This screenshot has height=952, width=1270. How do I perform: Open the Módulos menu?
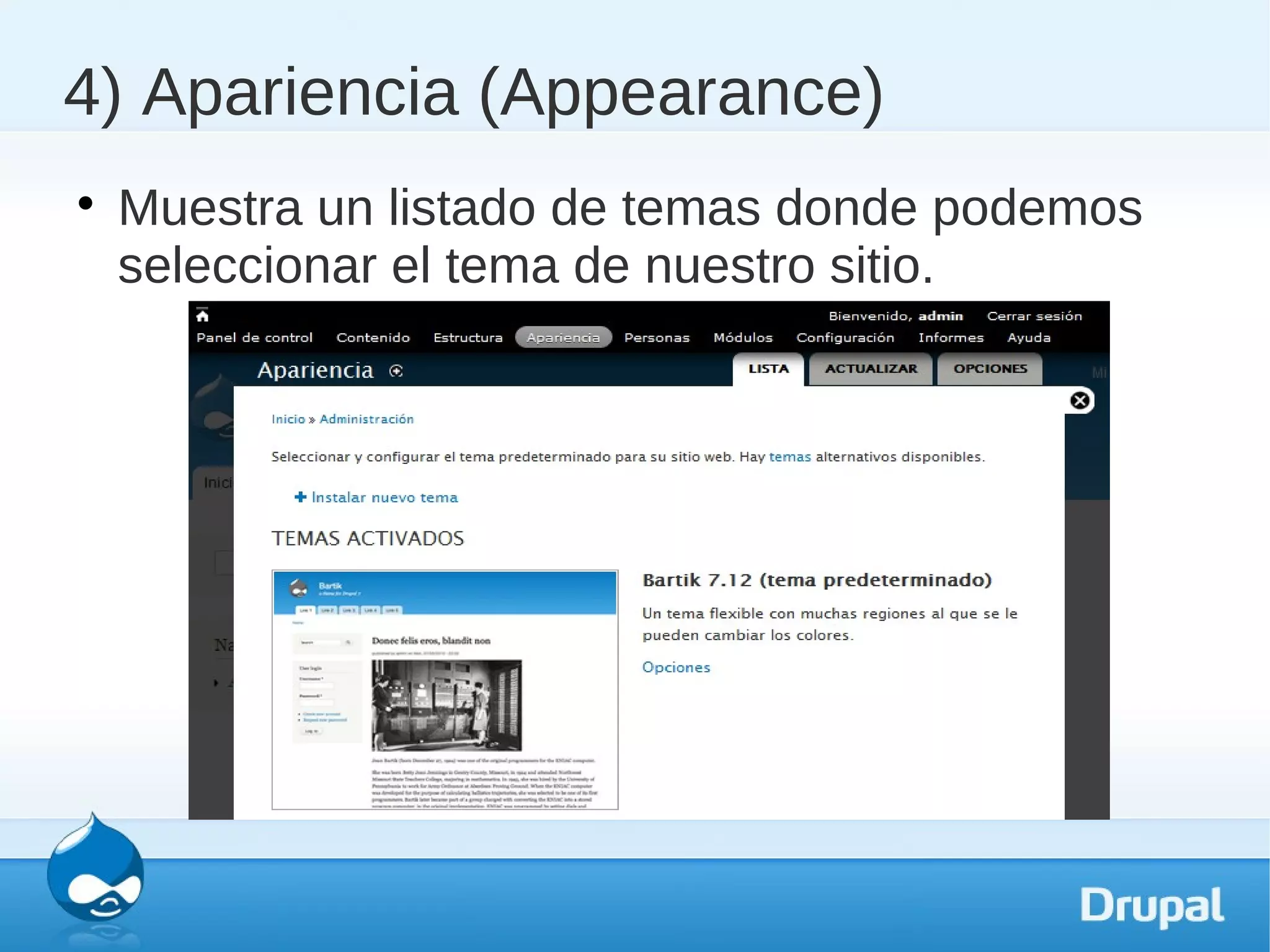743,337
